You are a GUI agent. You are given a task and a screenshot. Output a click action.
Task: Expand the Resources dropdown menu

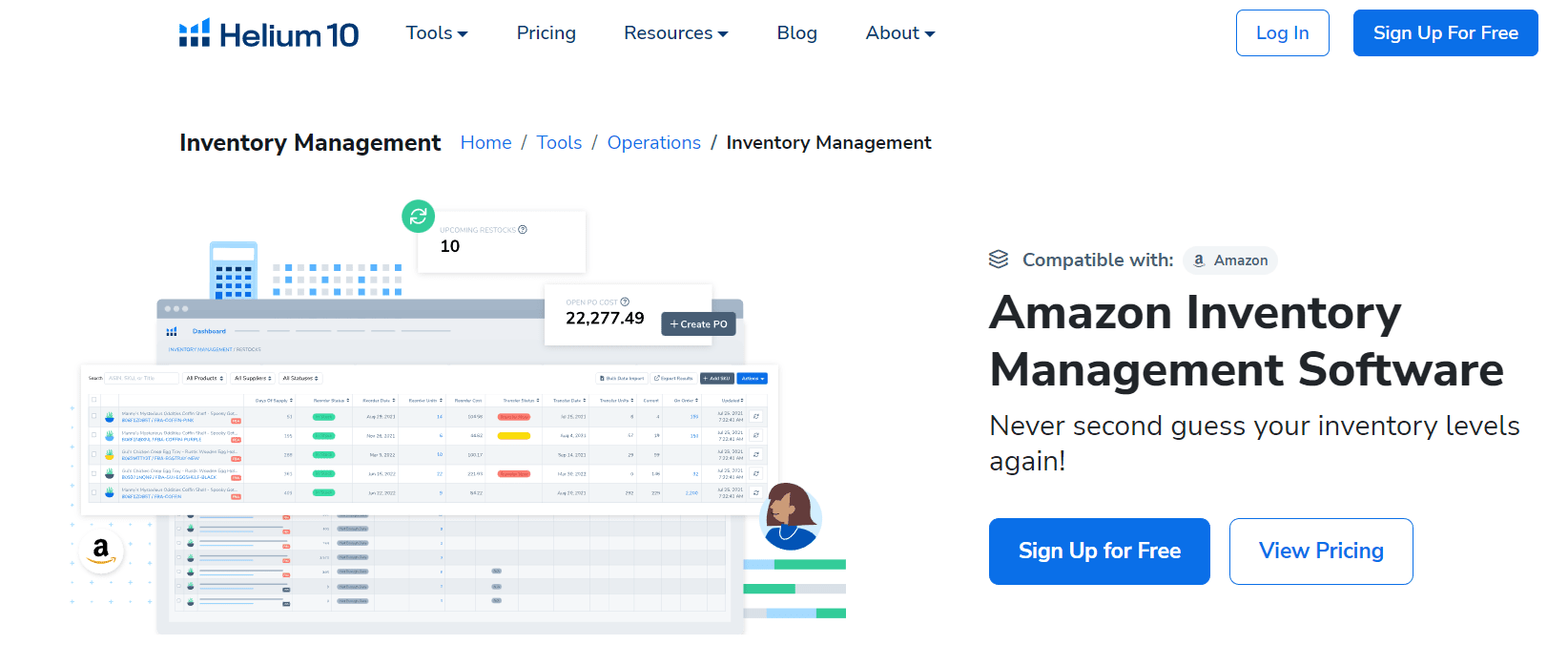click(x=676, y=32)
